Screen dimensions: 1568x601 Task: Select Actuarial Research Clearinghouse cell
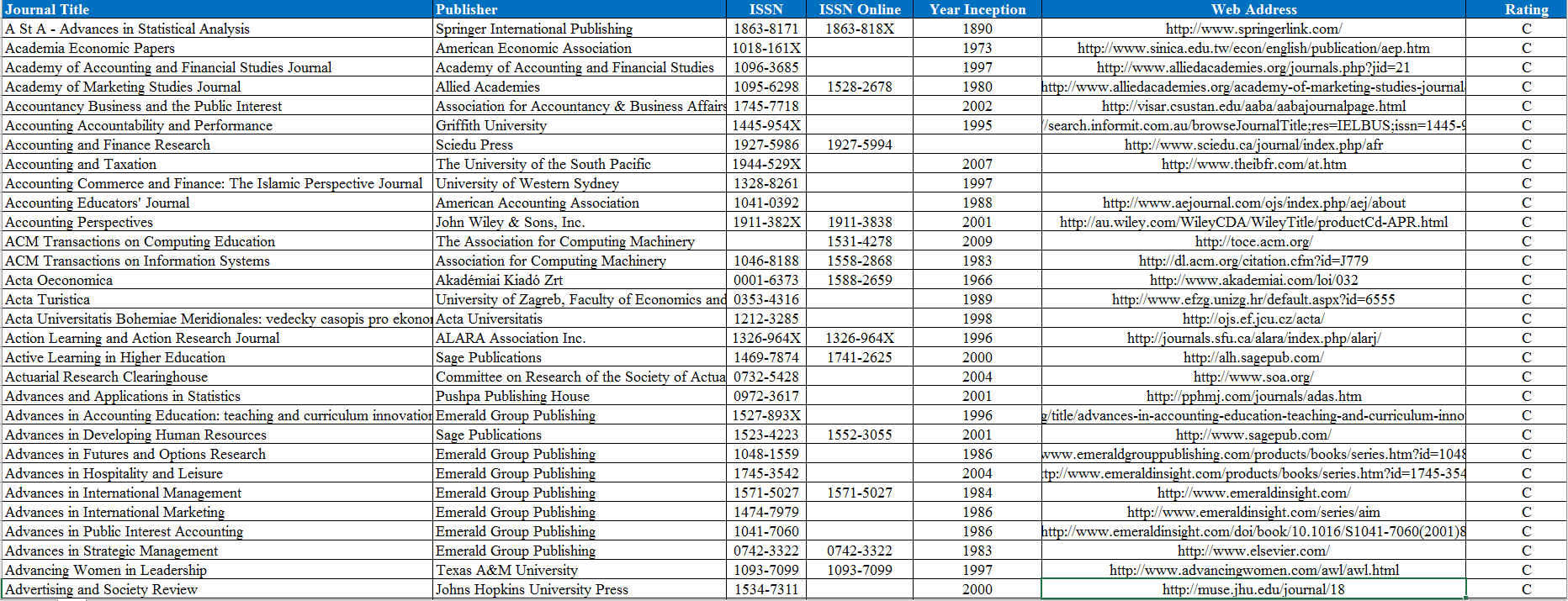click(x=217, y=377)
